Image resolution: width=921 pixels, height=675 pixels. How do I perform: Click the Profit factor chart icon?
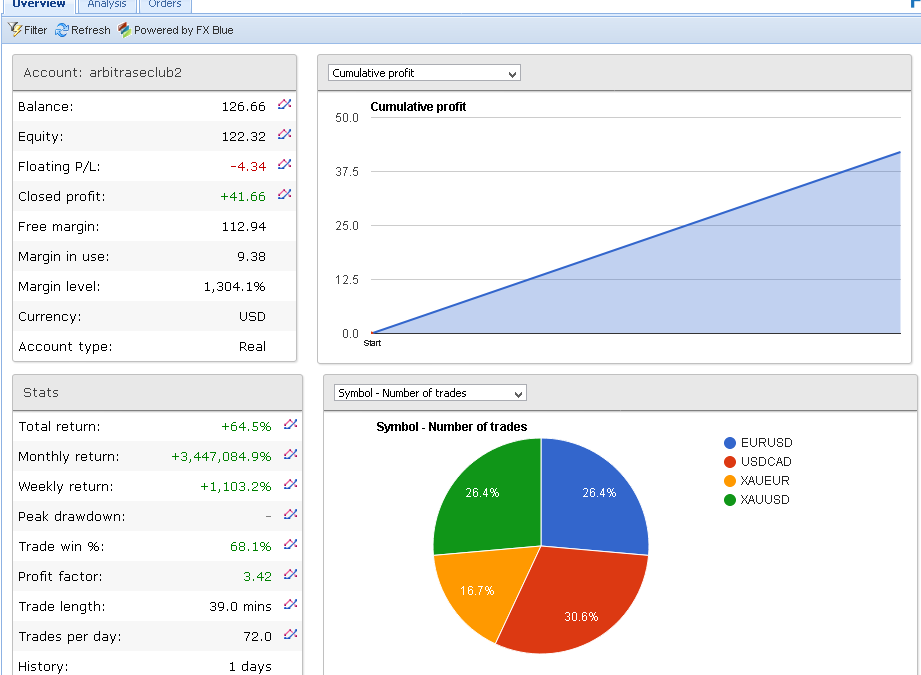click(290, 575)
